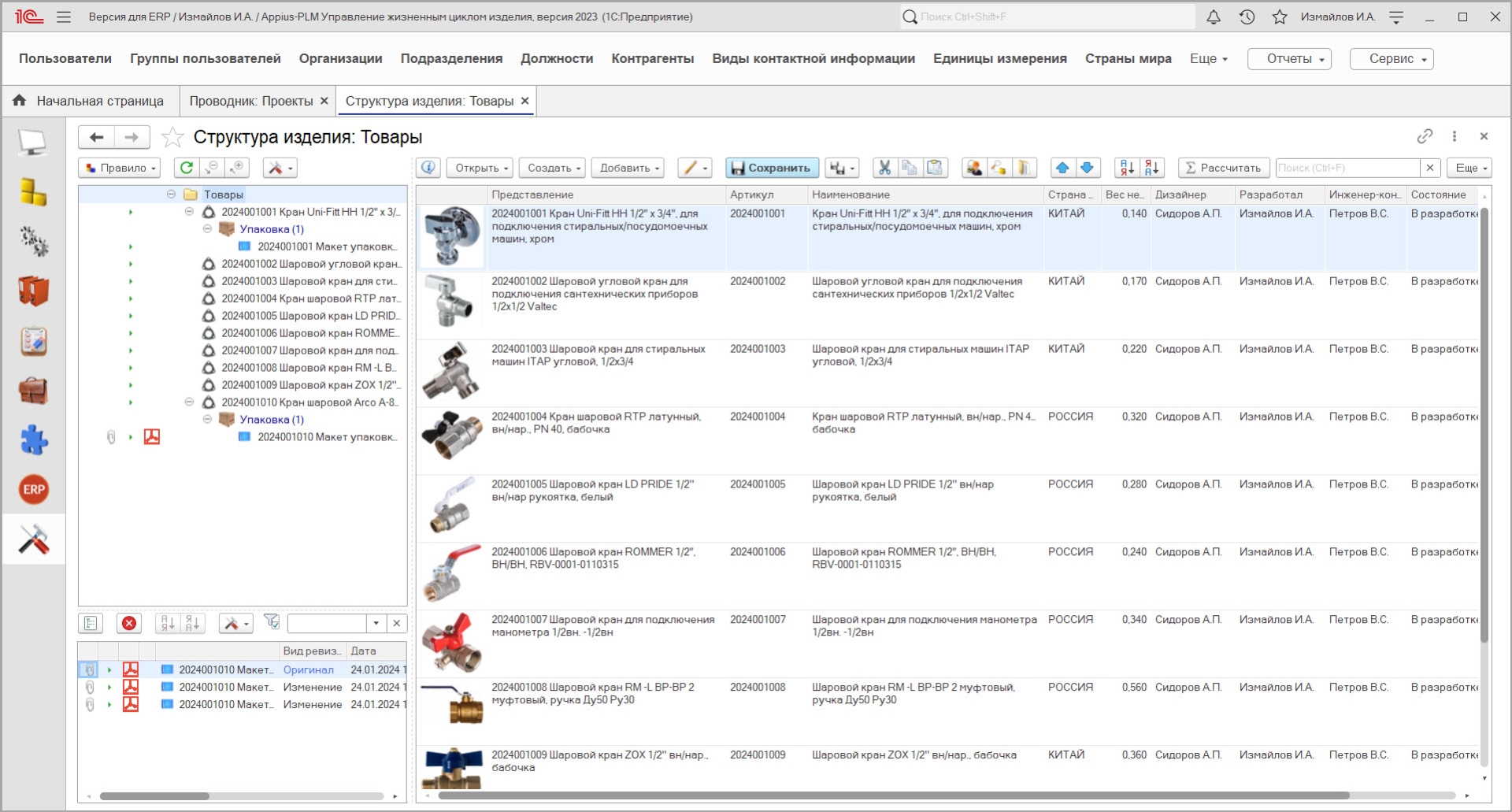
Task: Click Оригинал revision link
Action: pyautogui.click(x=308, y=670)
